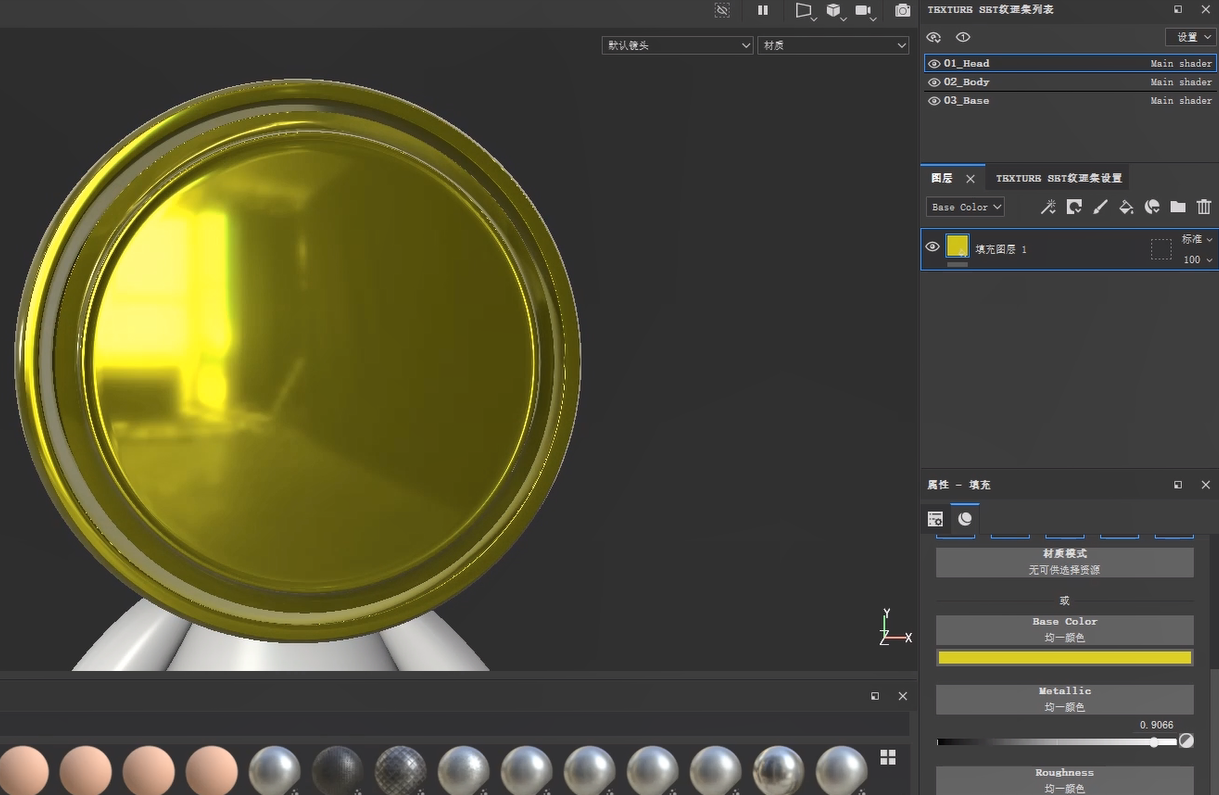Hide the fill layer 1 (填充图层 1)
1219x795 pixels.
pyautogui.click(x=933, y=247)
